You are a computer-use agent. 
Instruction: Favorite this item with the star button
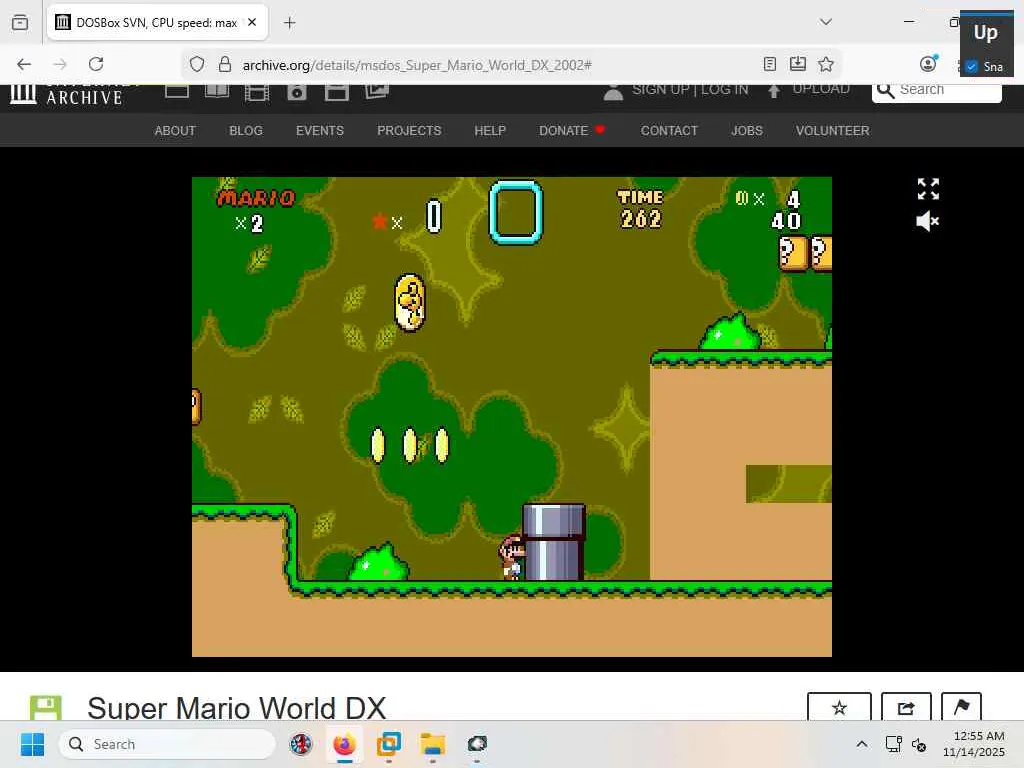(839, 707)
